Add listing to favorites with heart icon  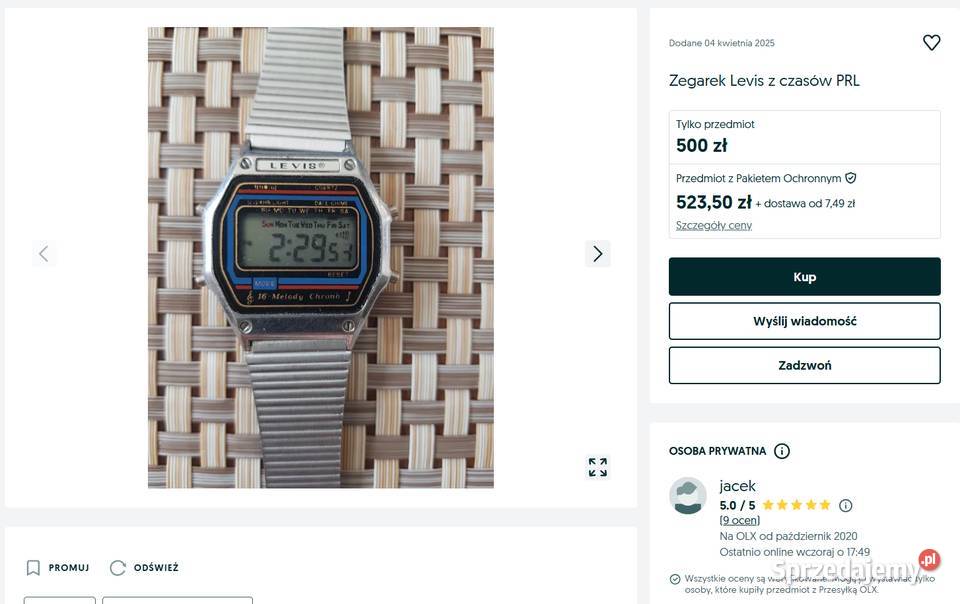(x=931, y=42)
